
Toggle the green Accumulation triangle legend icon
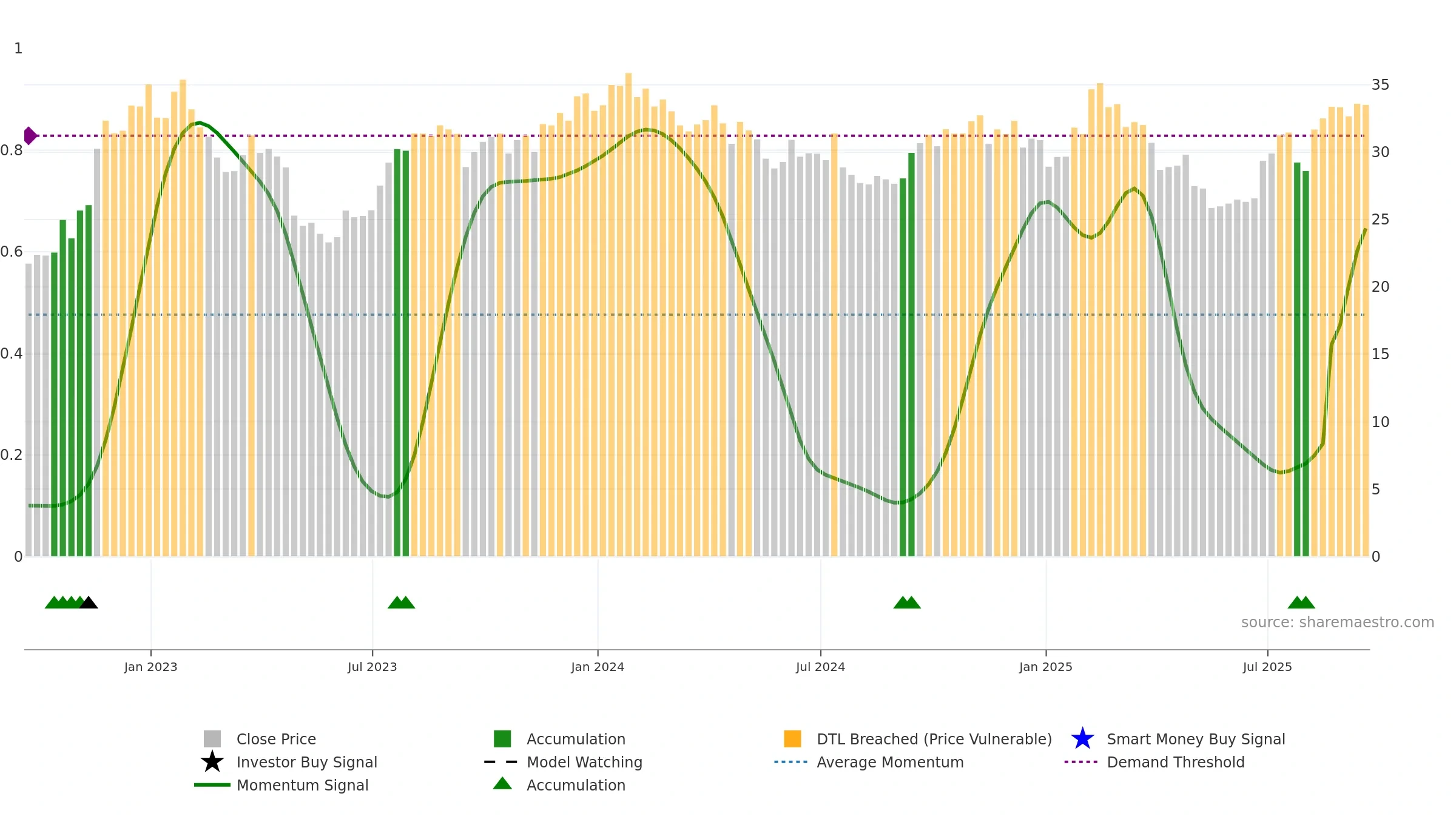pos(502,784)
